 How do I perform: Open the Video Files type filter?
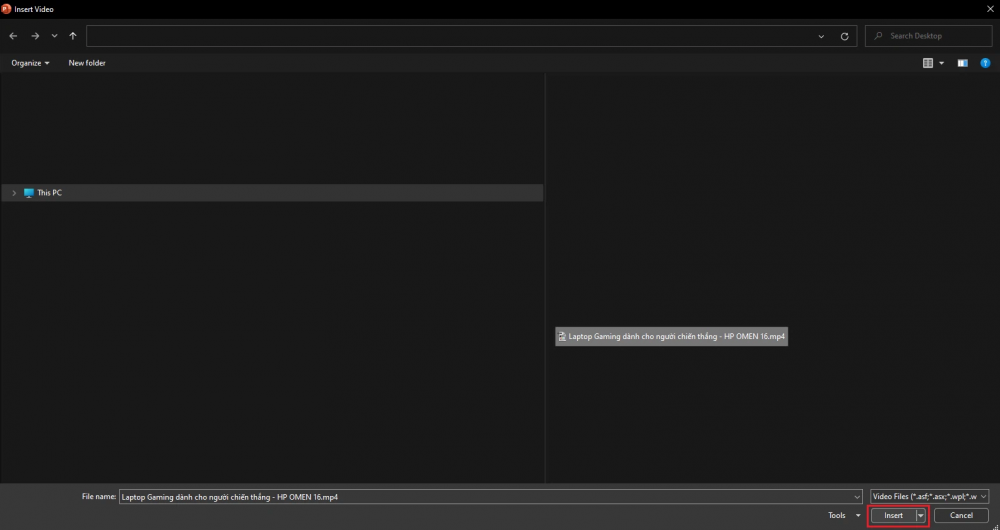[x=929, y=496]
